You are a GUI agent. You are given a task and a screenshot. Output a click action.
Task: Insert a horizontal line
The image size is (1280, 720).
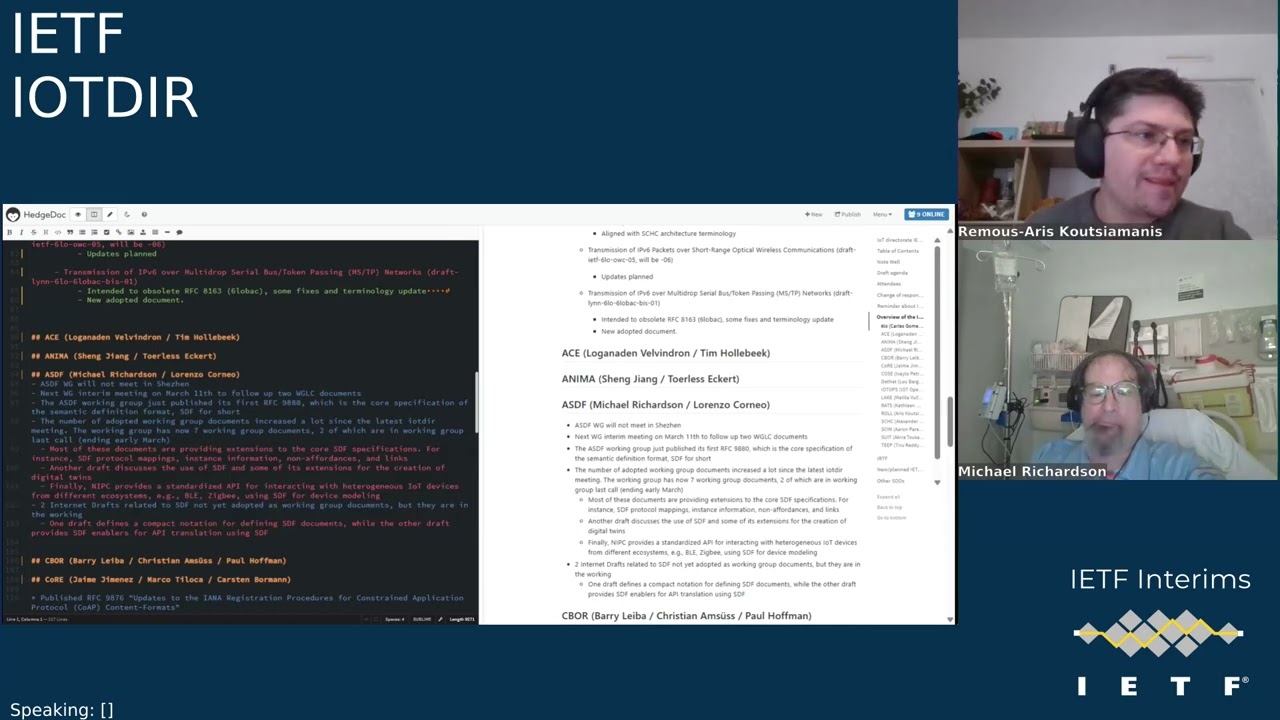point(167,232)
